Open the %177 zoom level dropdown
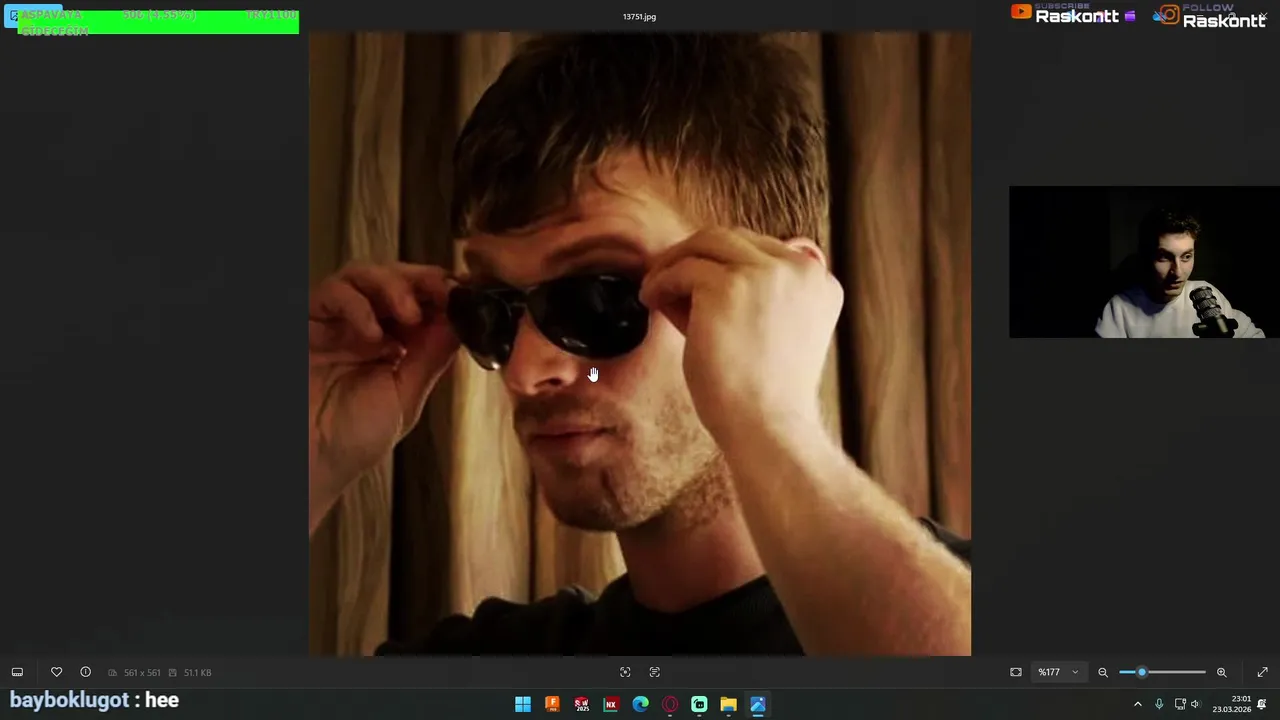1280x720 pixels. click(x=1059, y=672)
